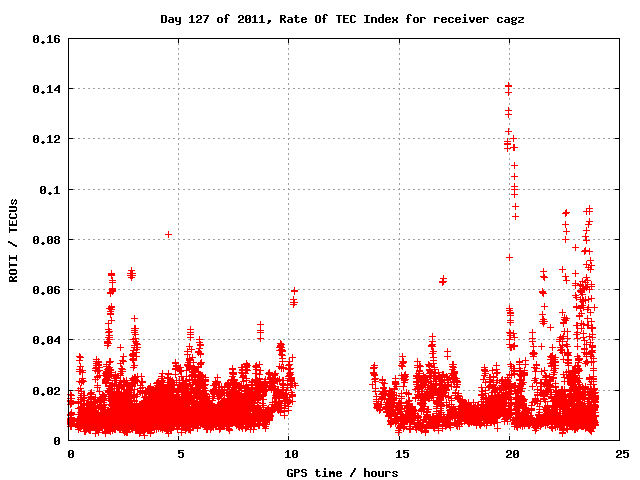Click the isolated outlier point near 0.08 before hour 5
This screenshot has width=640, height=480.
[168, 234]
